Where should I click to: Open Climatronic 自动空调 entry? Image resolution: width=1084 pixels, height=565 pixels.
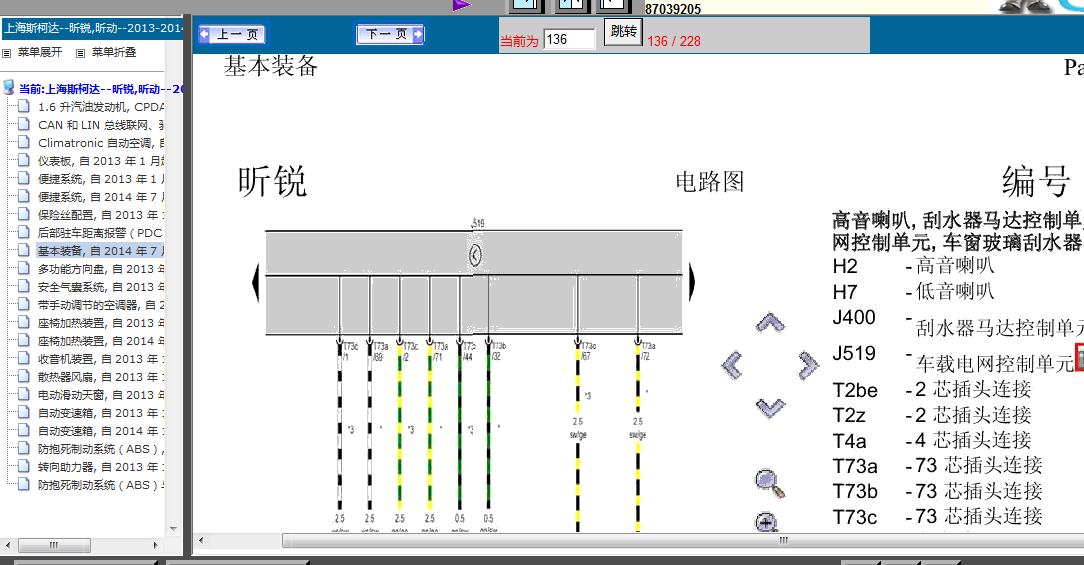101,142
